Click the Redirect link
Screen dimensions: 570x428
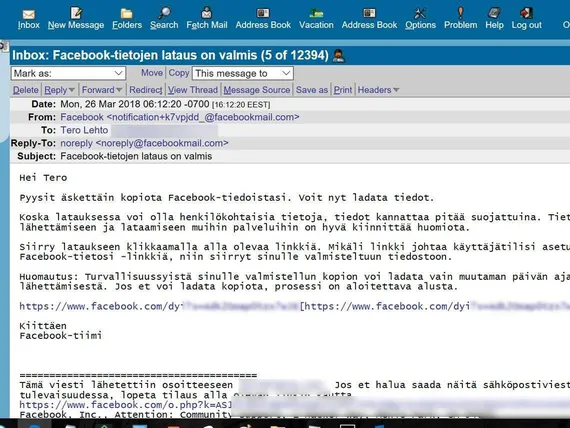[x=145, y=90]
